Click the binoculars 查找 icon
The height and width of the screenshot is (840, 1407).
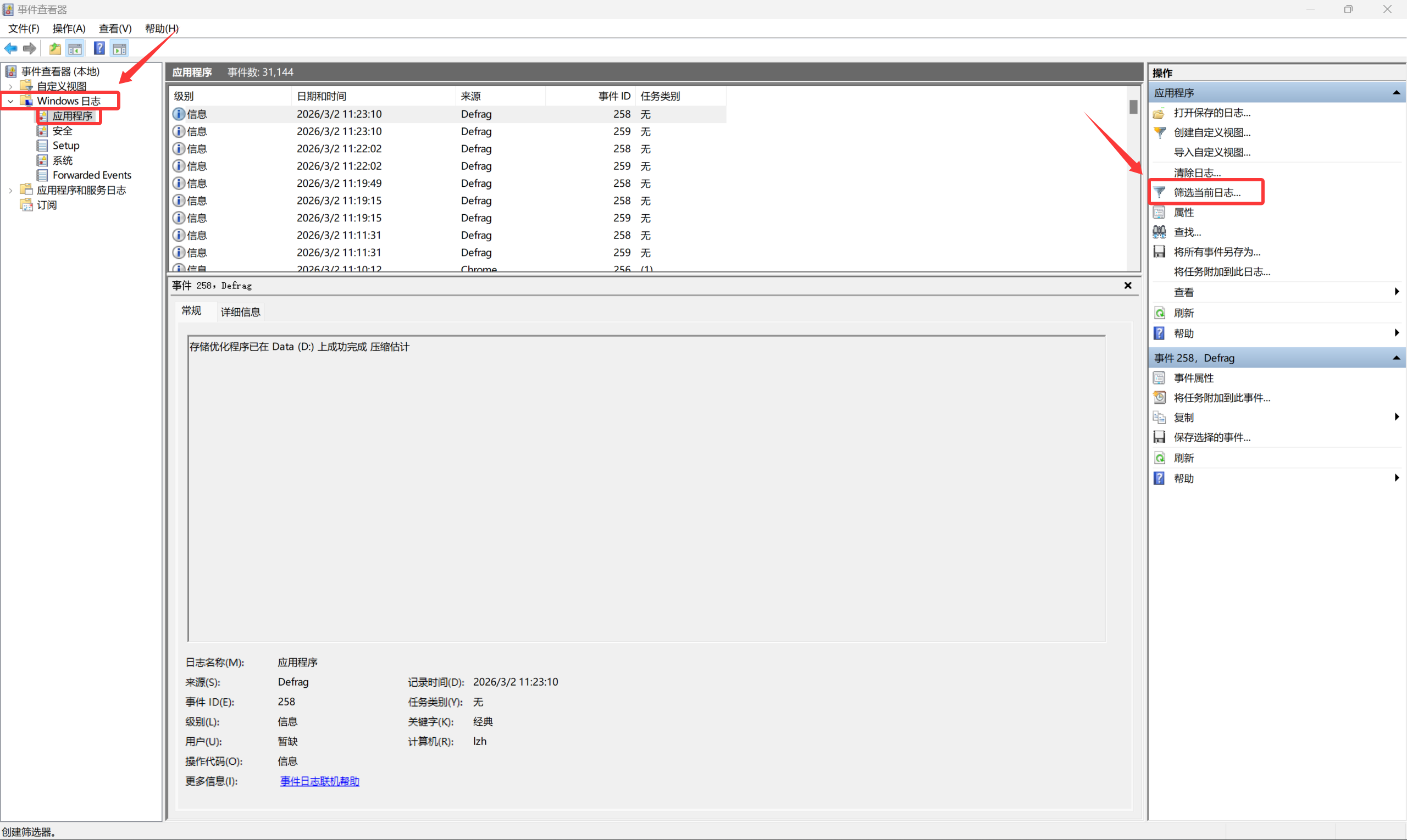1159,232
